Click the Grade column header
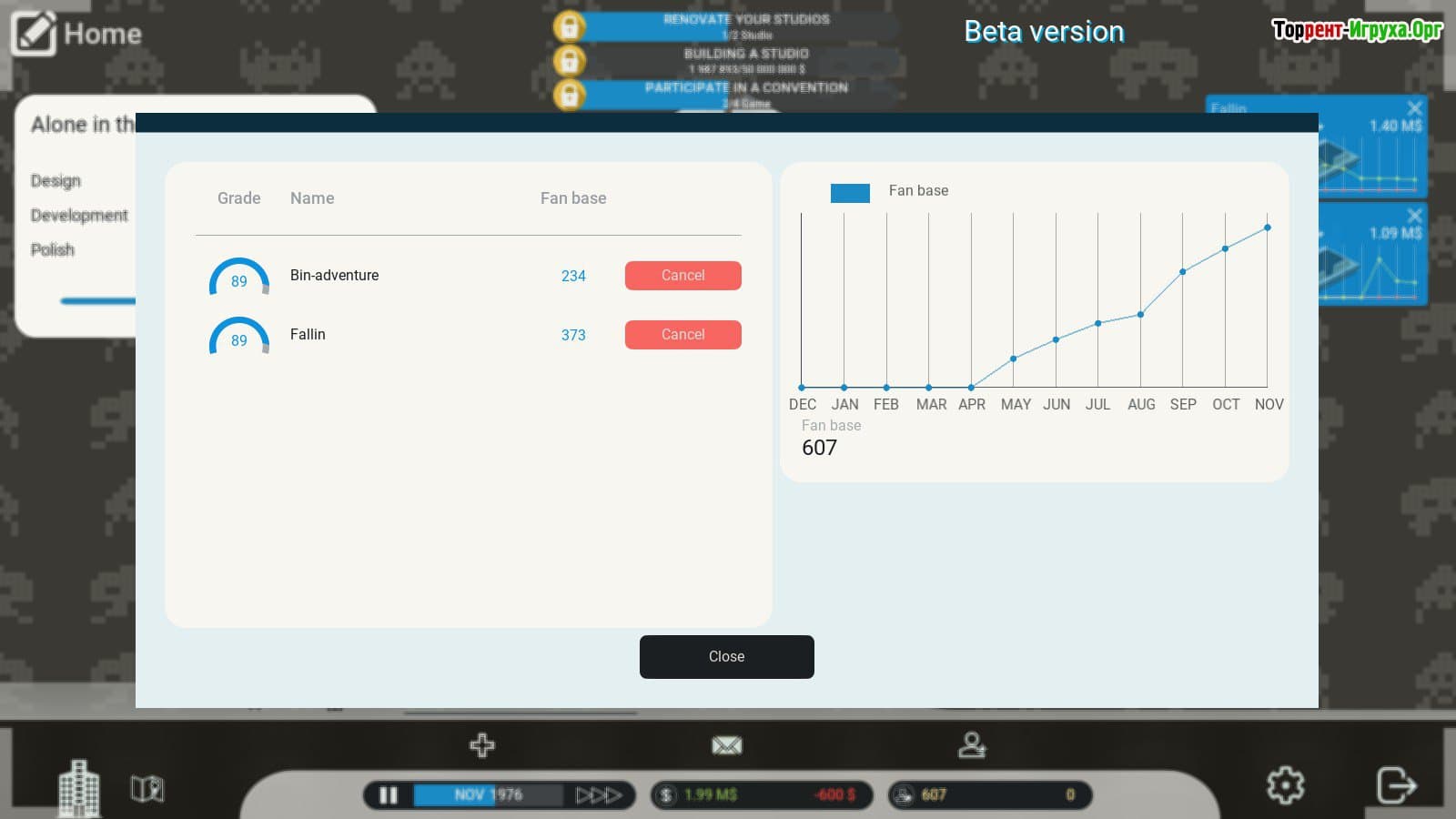The image size is (1456, 819). click(238, 198)
